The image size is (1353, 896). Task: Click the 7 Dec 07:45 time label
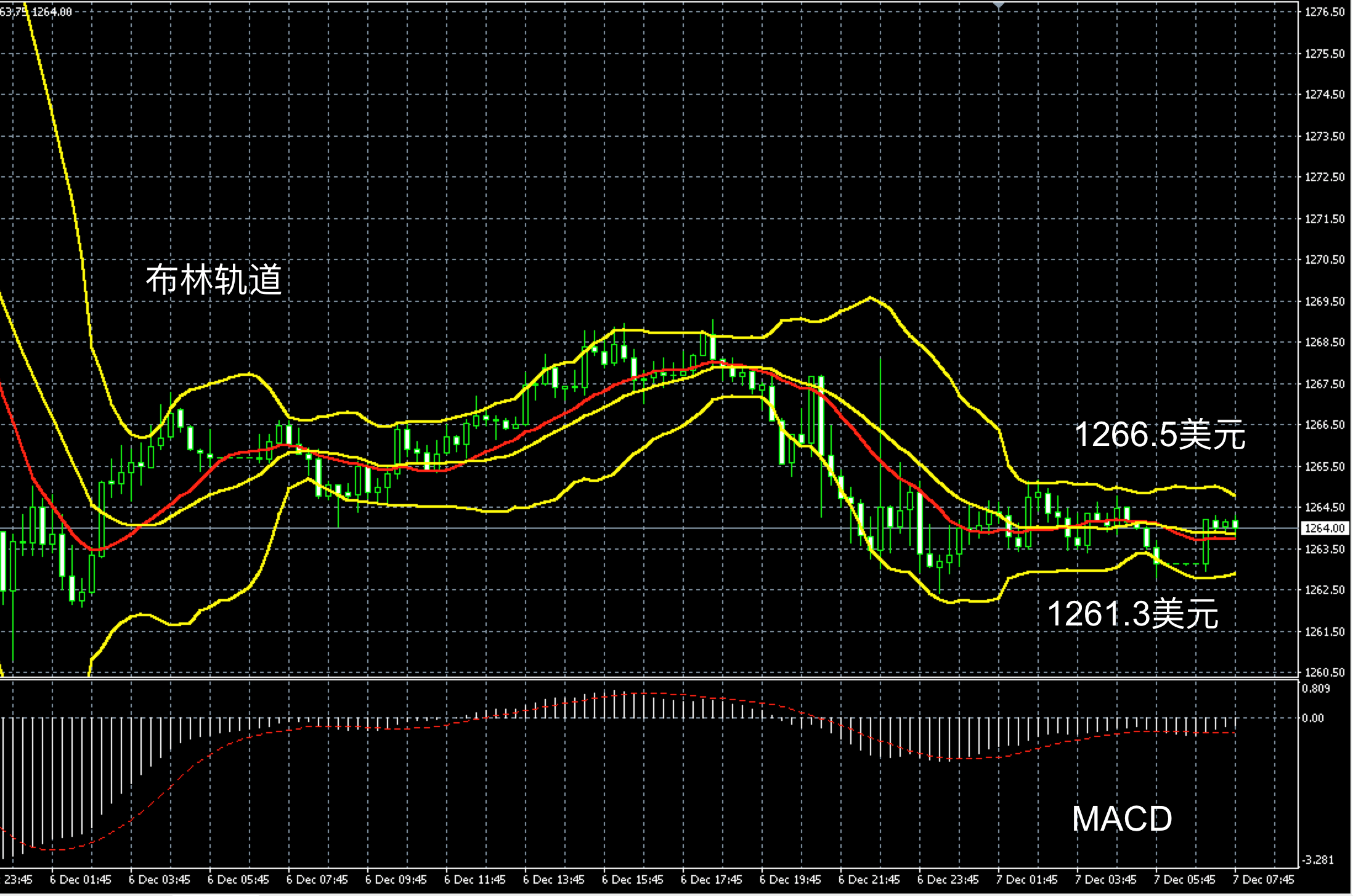tap(1263, 879)
